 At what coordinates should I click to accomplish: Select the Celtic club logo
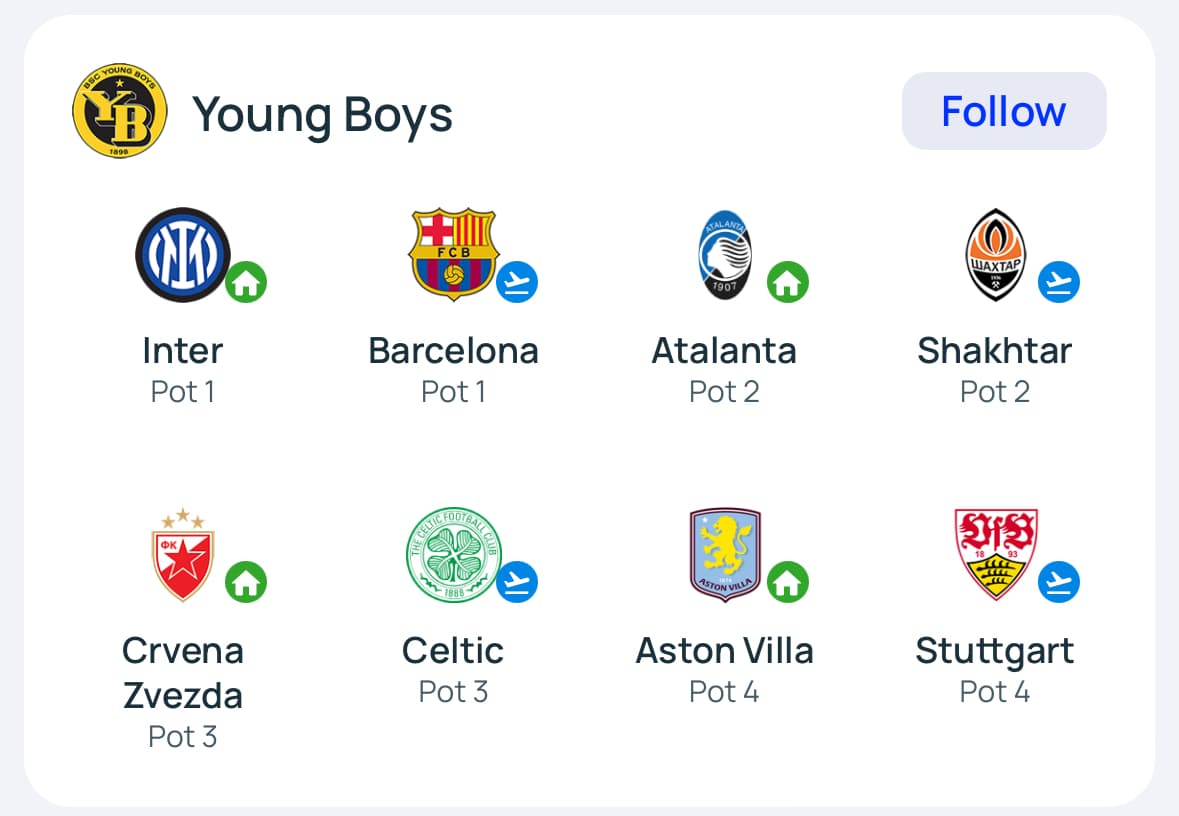(x=453, y=556)
